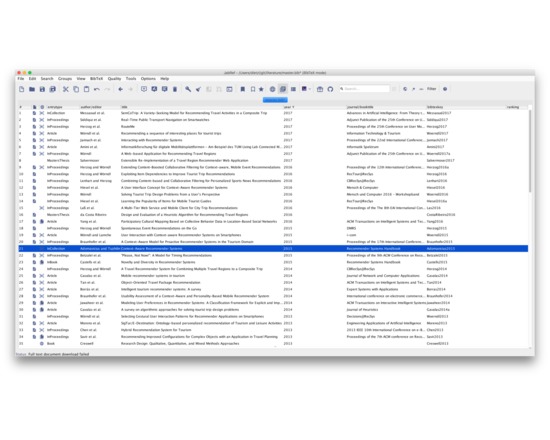
Task: Sort by the year column header
Action: tap(288, 107)
